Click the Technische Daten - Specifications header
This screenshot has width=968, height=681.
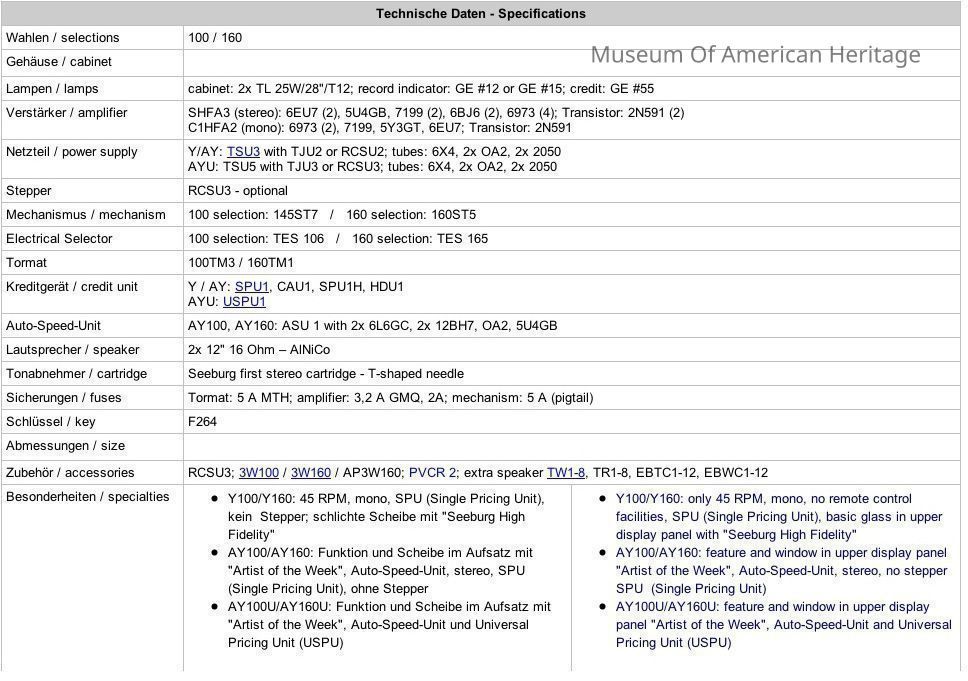pos(480,14)
